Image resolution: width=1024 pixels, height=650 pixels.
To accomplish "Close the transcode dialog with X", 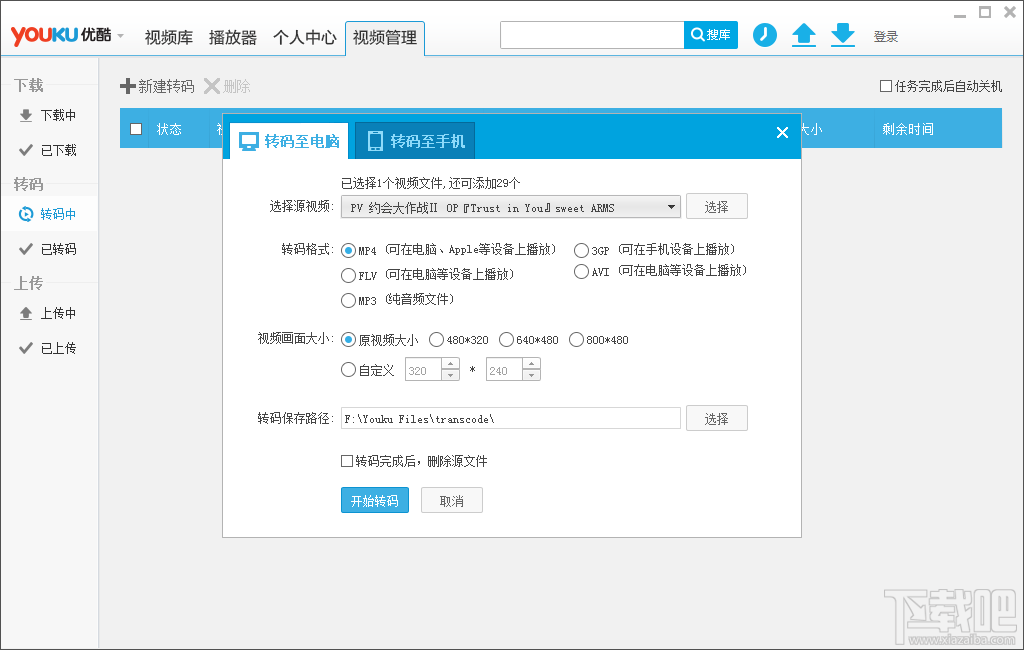I will coord(782,133).
